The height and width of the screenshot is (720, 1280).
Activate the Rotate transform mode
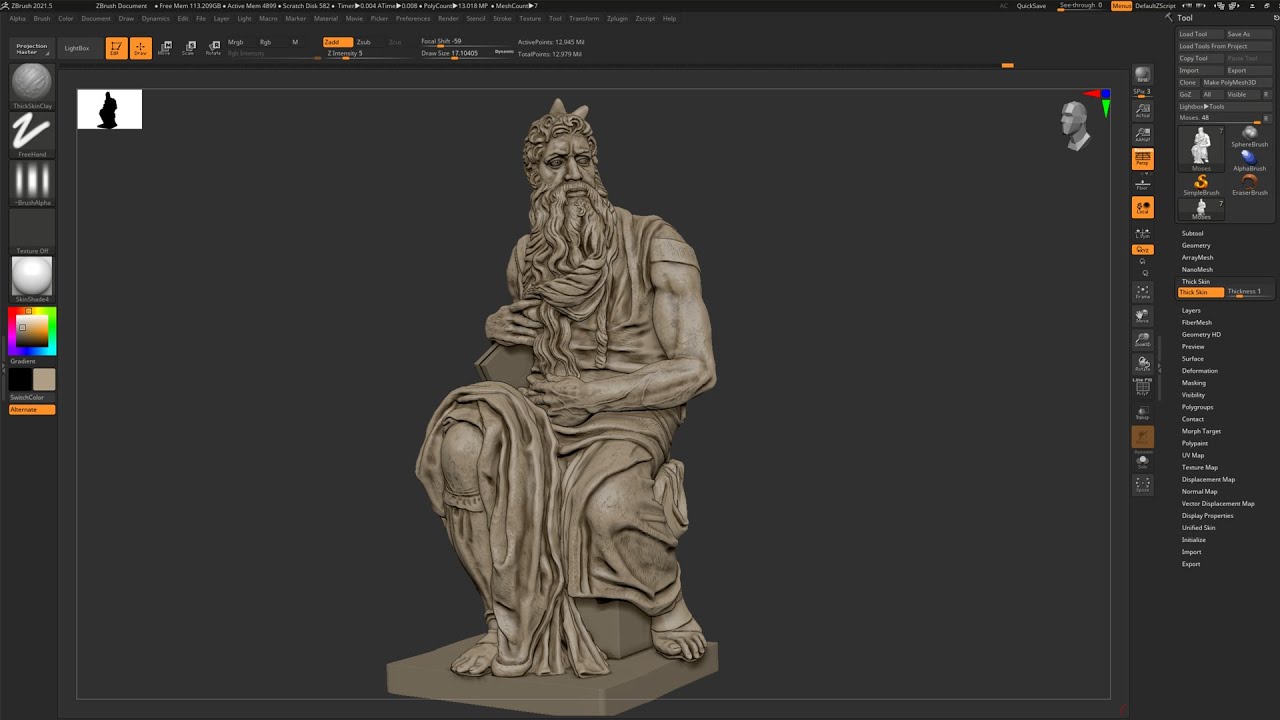pos(213,48)
